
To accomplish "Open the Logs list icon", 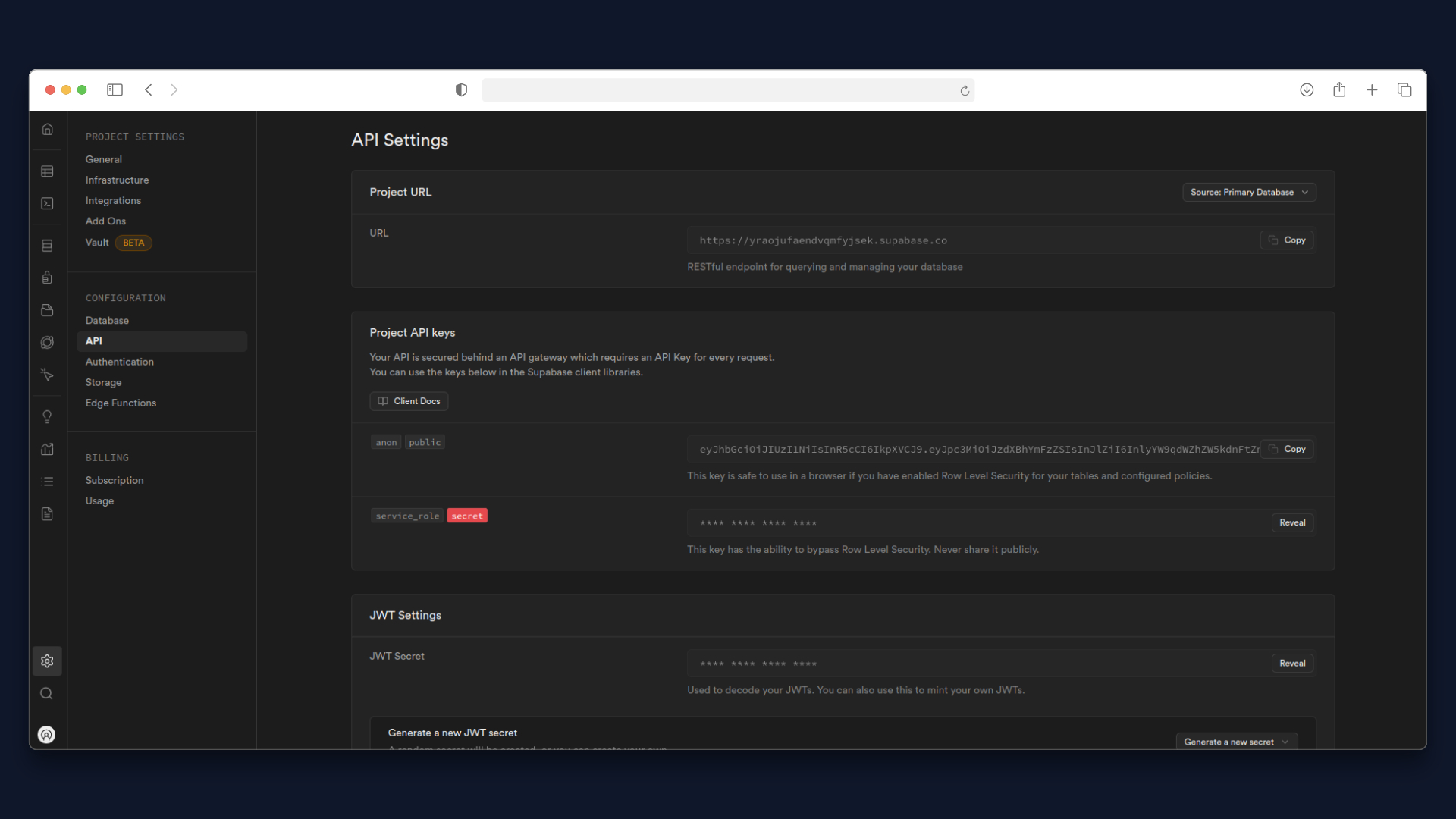I will [47, 482].
